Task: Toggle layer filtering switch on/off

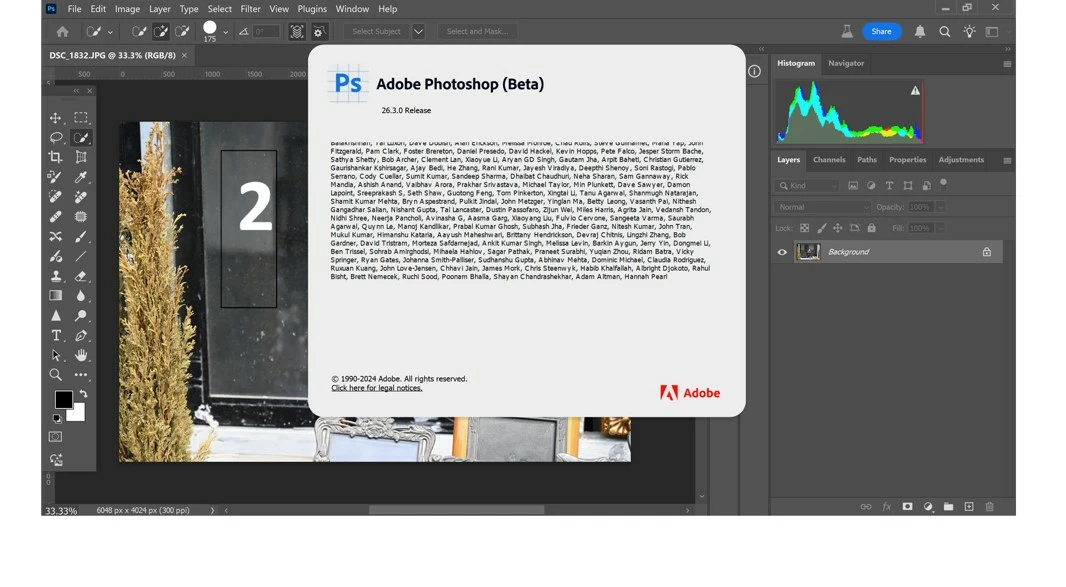Action: [x=944, y=184]
